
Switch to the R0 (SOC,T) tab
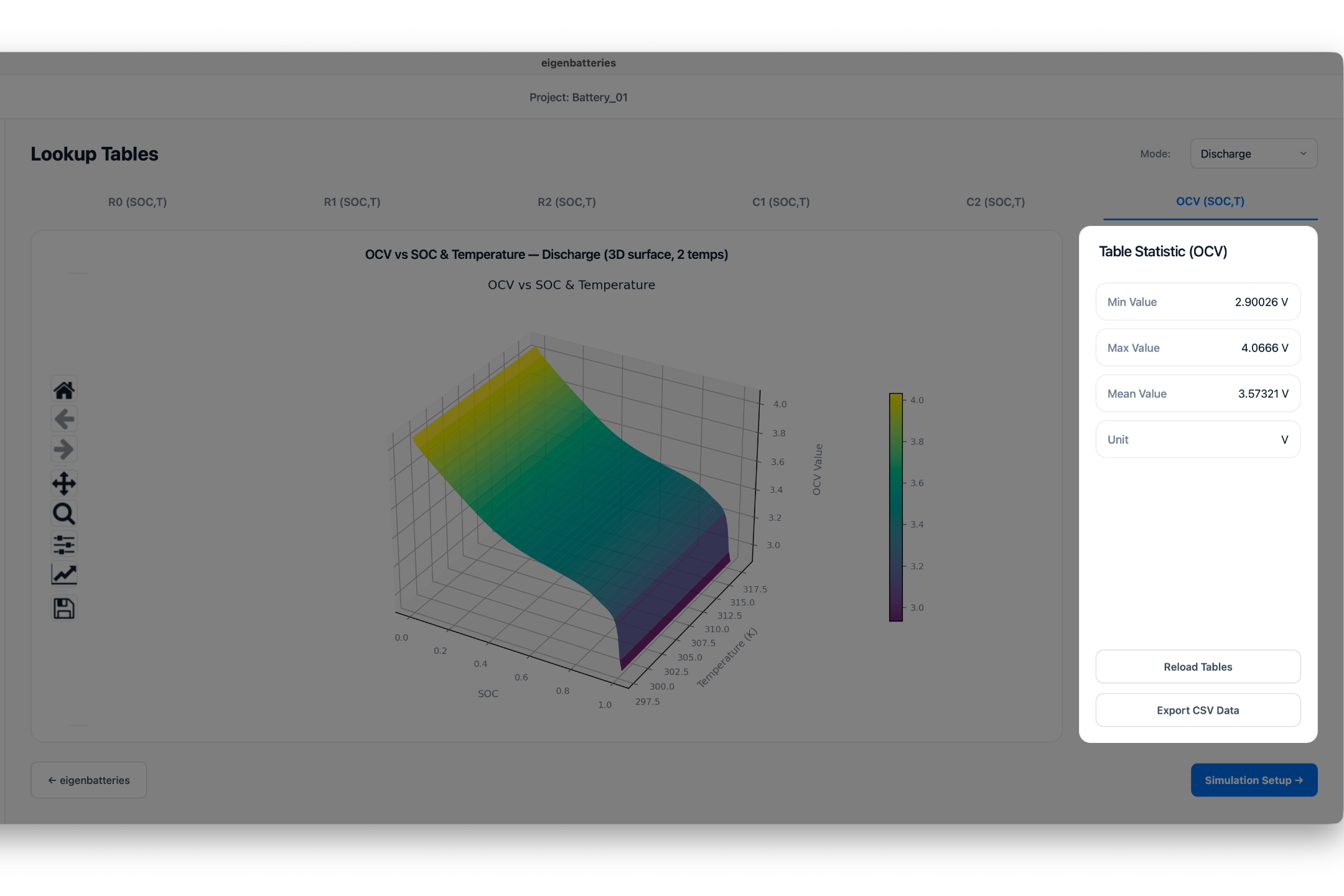[138, 202]
